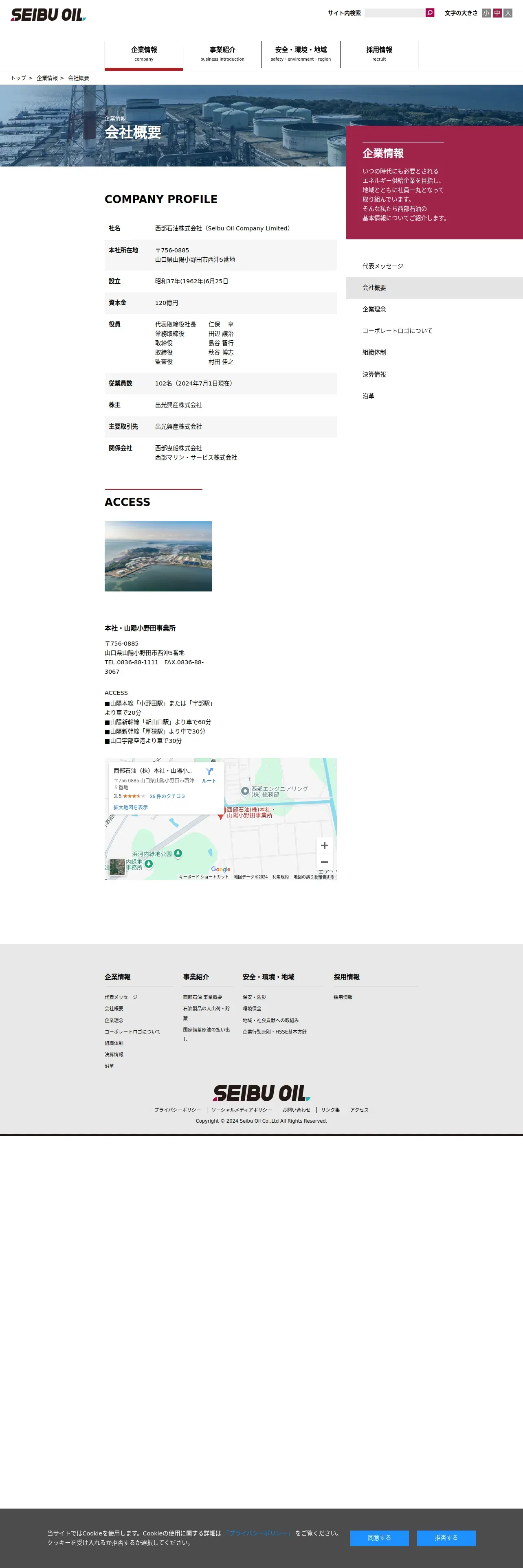This screenshot has width=523, height=1568.
Task: Set font size to small (小)
Action: tap(486, 13)
